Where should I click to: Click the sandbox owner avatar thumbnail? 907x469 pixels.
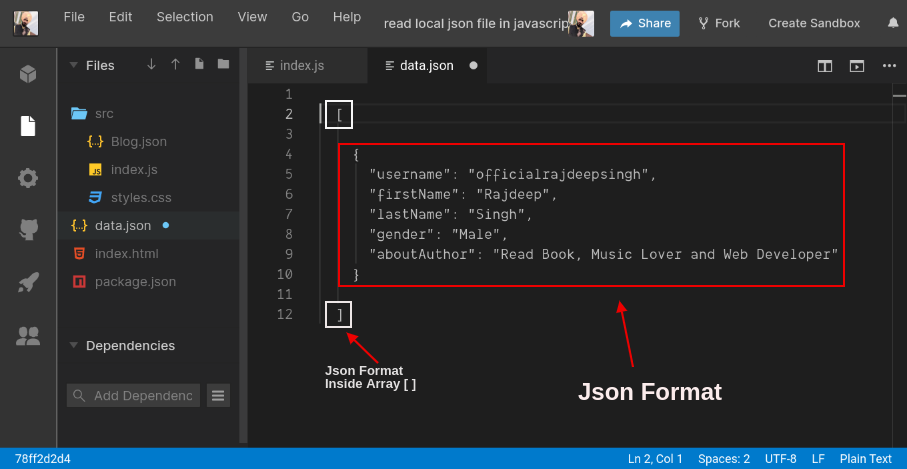[581, 24]
